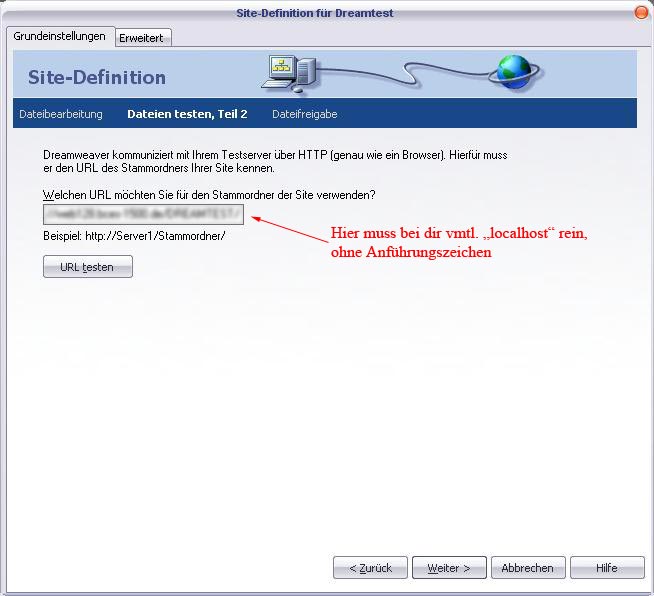Select the Dateien testen, Teil 2 step
Viewport: 654px width, 596px height.
pyautogui.click(x=187, y=114)
